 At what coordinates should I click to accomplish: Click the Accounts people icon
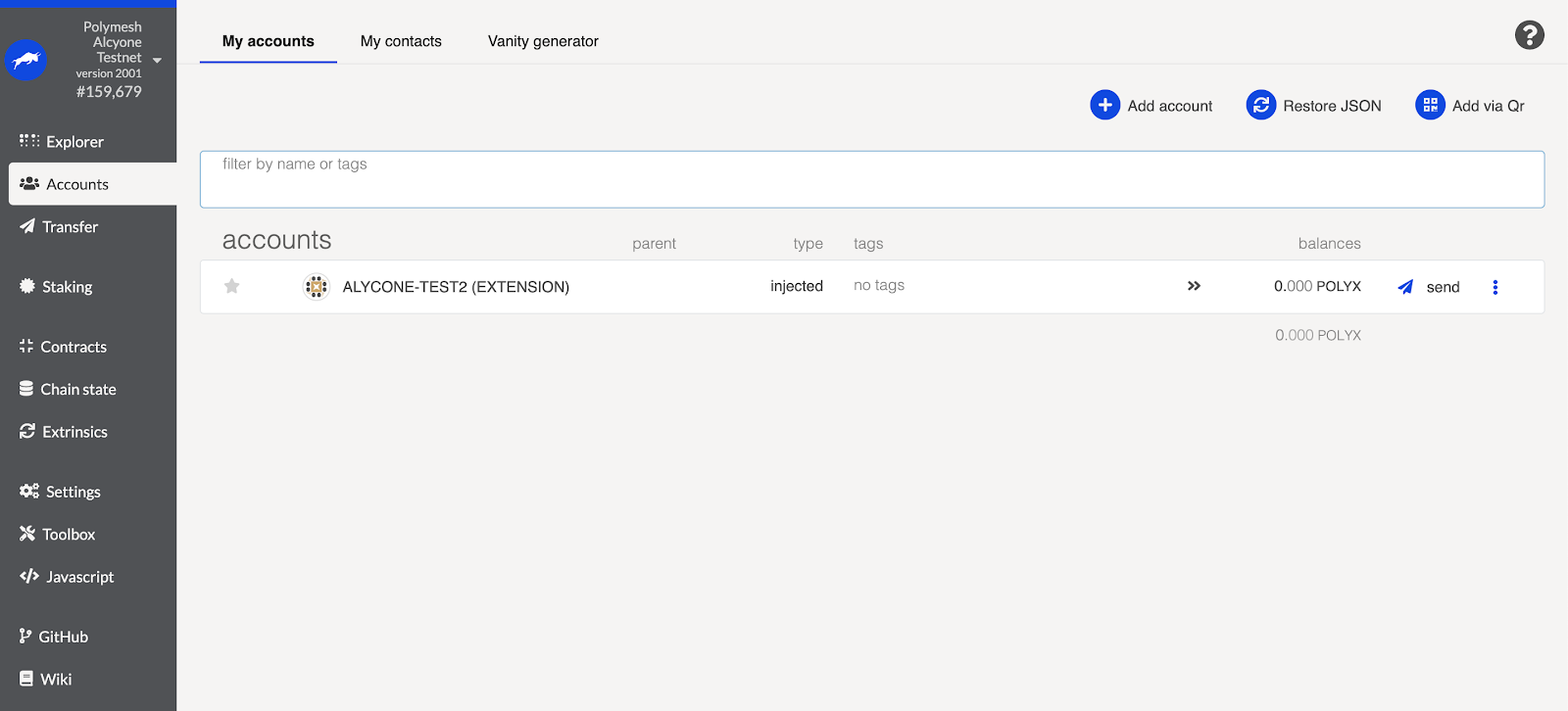[x=29, y=183]
